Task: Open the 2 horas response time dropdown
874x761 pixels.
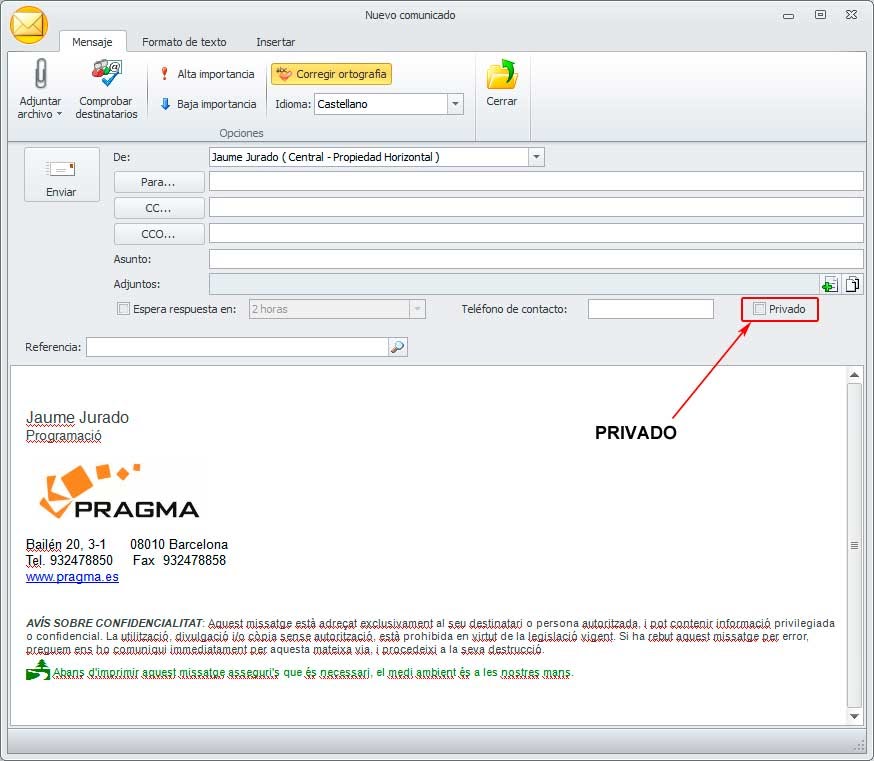Action: [x=417, y=309]
